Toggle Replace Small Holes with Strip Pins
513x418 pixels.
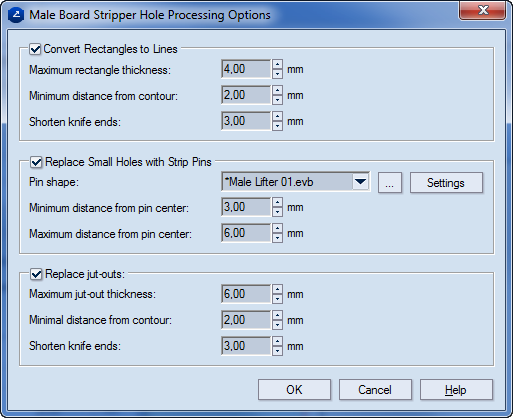36,162
